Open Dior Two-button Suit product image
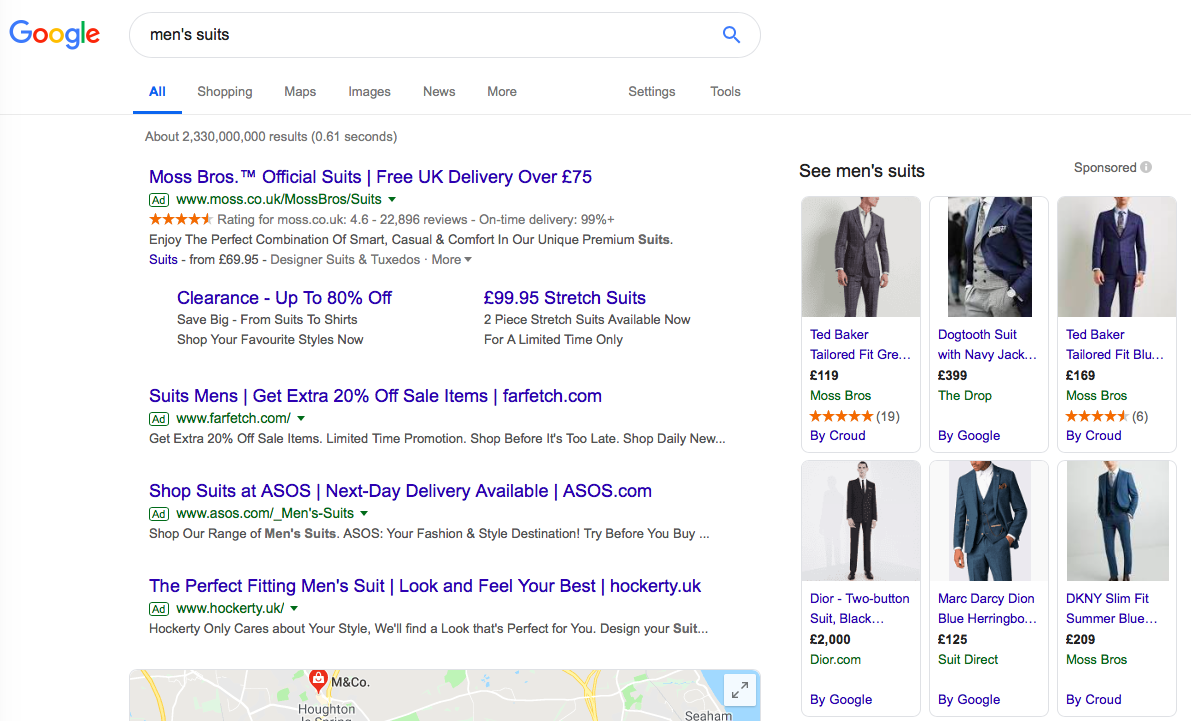Image resolution: width=1191 pixels, height=721 pixels. click(861, 521)
